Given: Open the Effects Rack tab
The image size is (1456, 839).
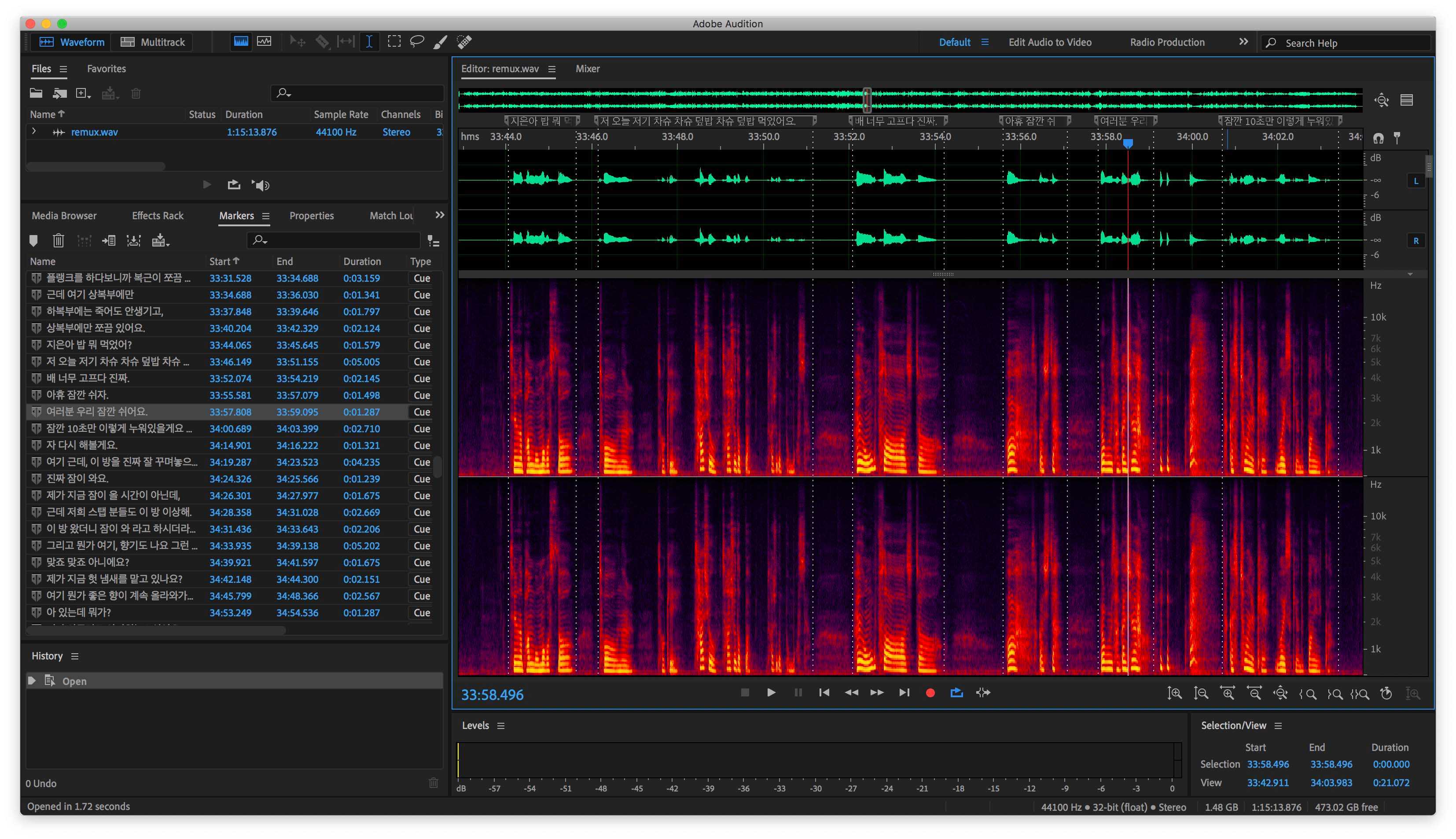Looking at the screenshot, I should tap(157, 216).
